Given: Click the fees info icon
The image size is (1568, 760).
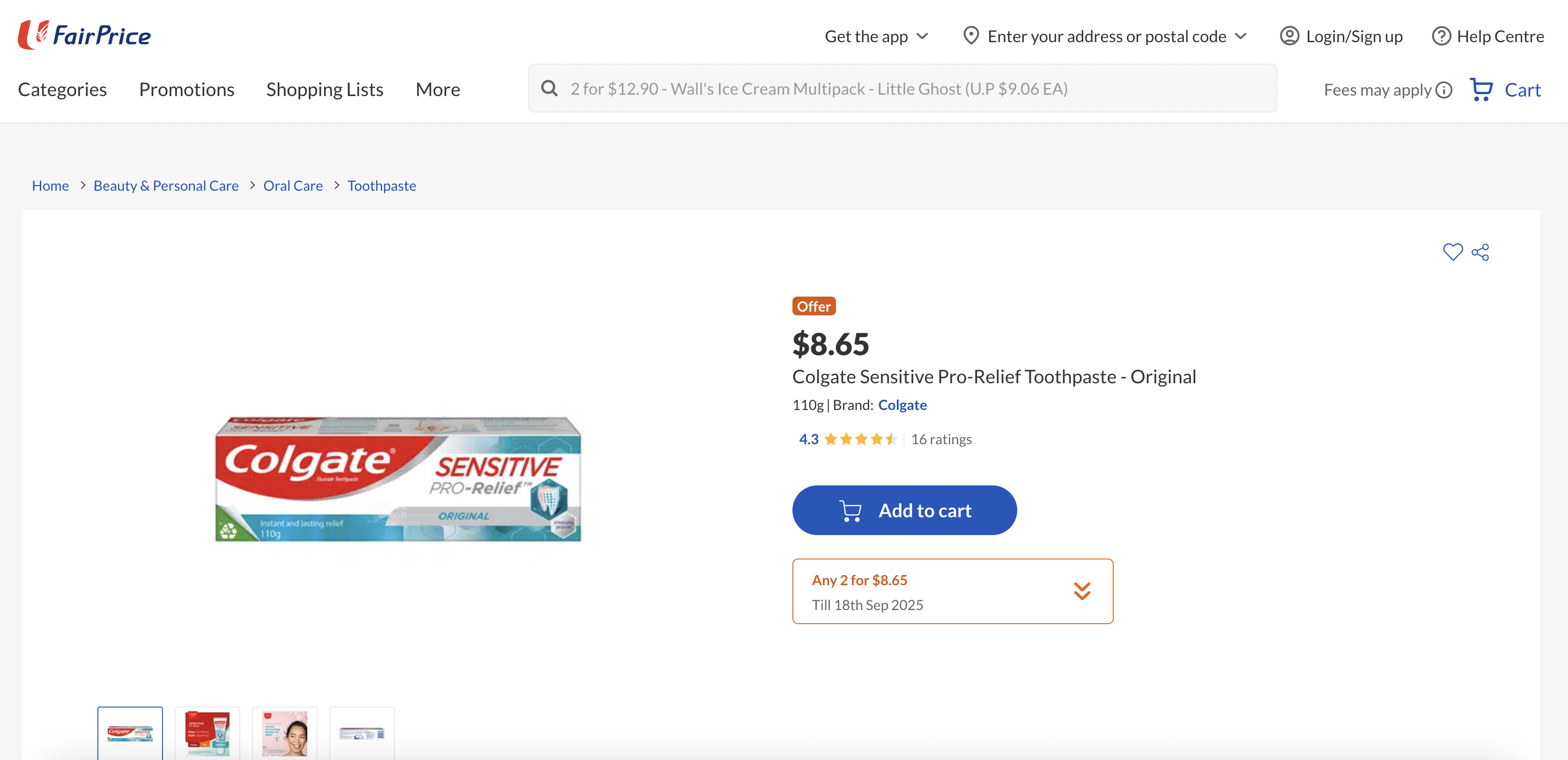Looking at the screenshot, I should pyautogui.click(x=1444, y=90).
